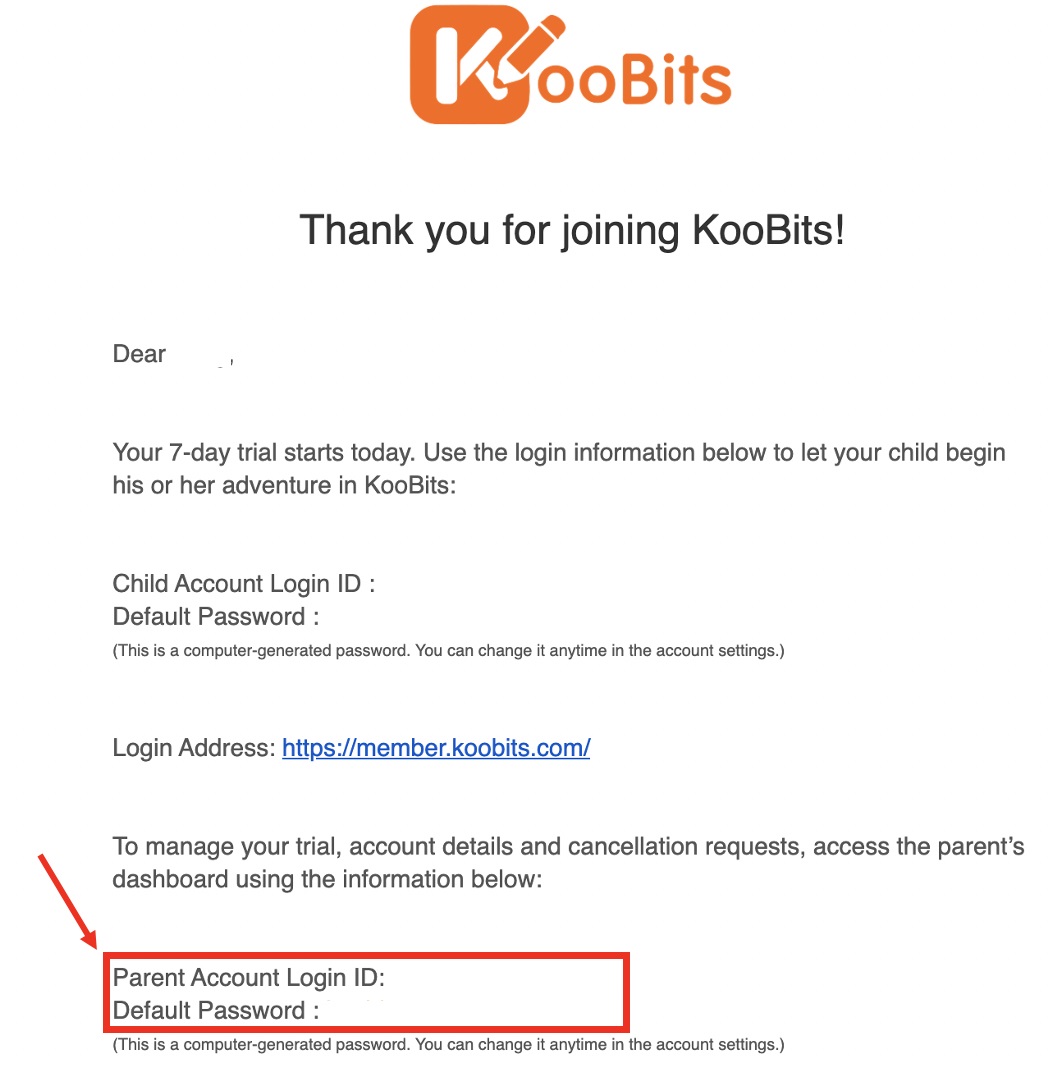Click the 'ooBits' wordmark text in logo
The image size is (1064, 1068).
(x=633, y=80)
